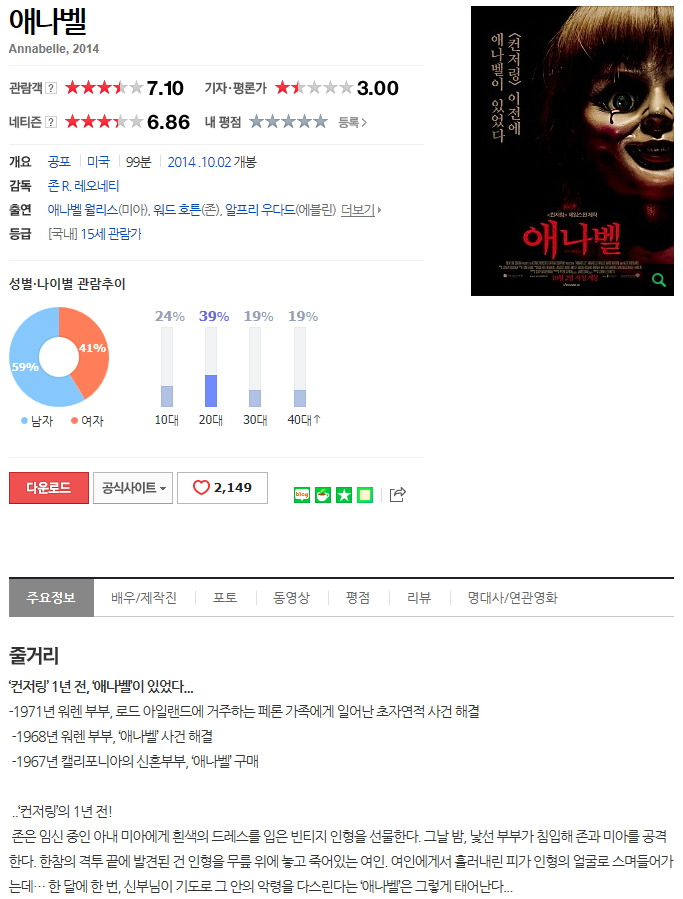The width and height of the screenshot is (683, 899).
Task: Open director 존 R. 레오네티 link
Action: 83,186
